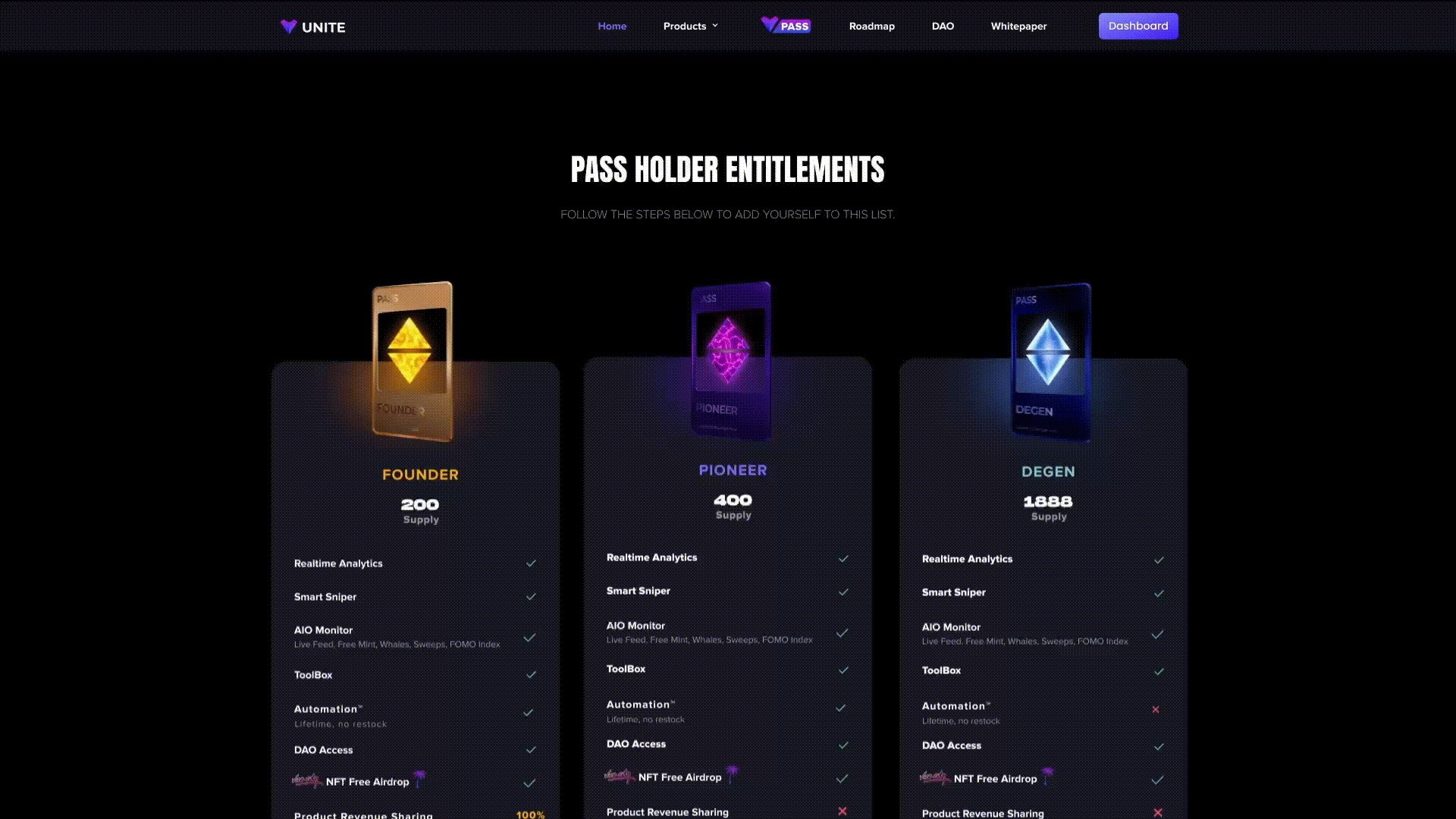Viewport: 1456px width, 819px height.
Task: Click Founder 100% revenue sharing value
Action: tap(530, 814)
